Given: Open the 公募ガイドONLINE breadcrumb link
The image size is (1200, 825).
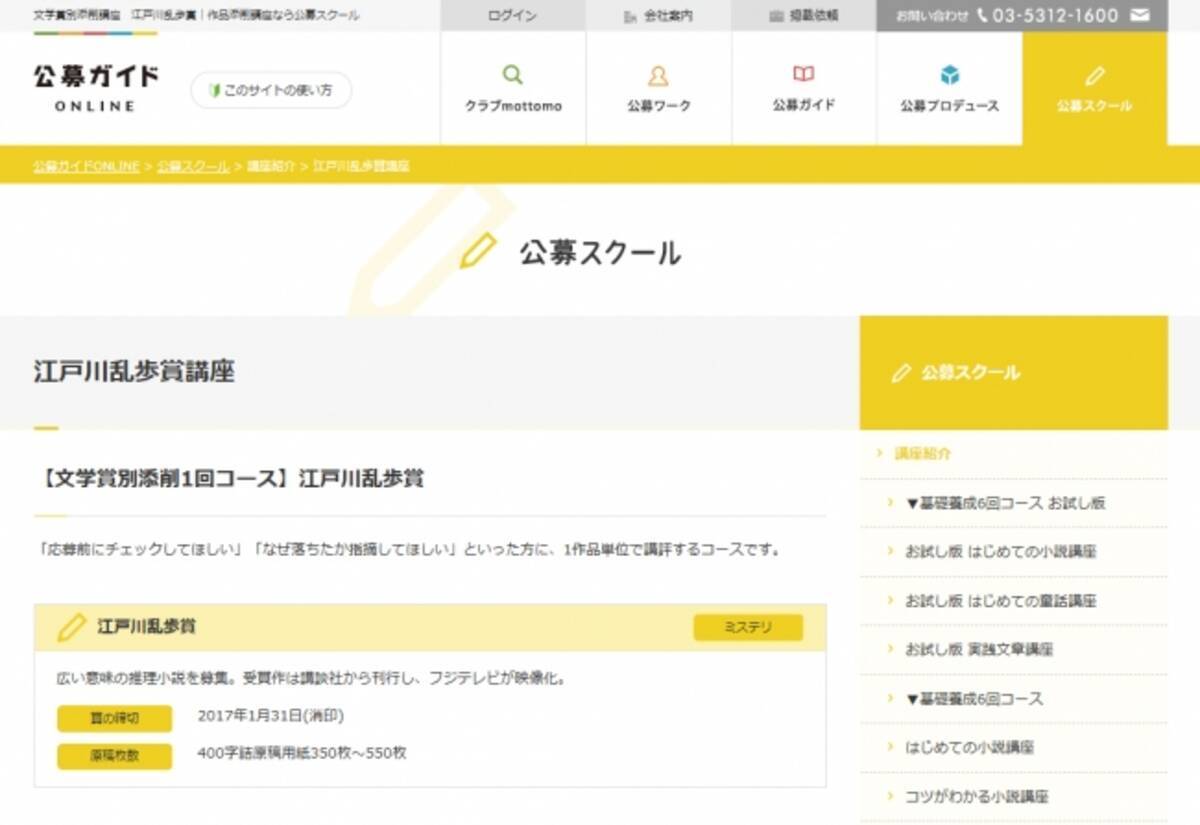Looking at the screenshot, I should [x=82, y=166].
